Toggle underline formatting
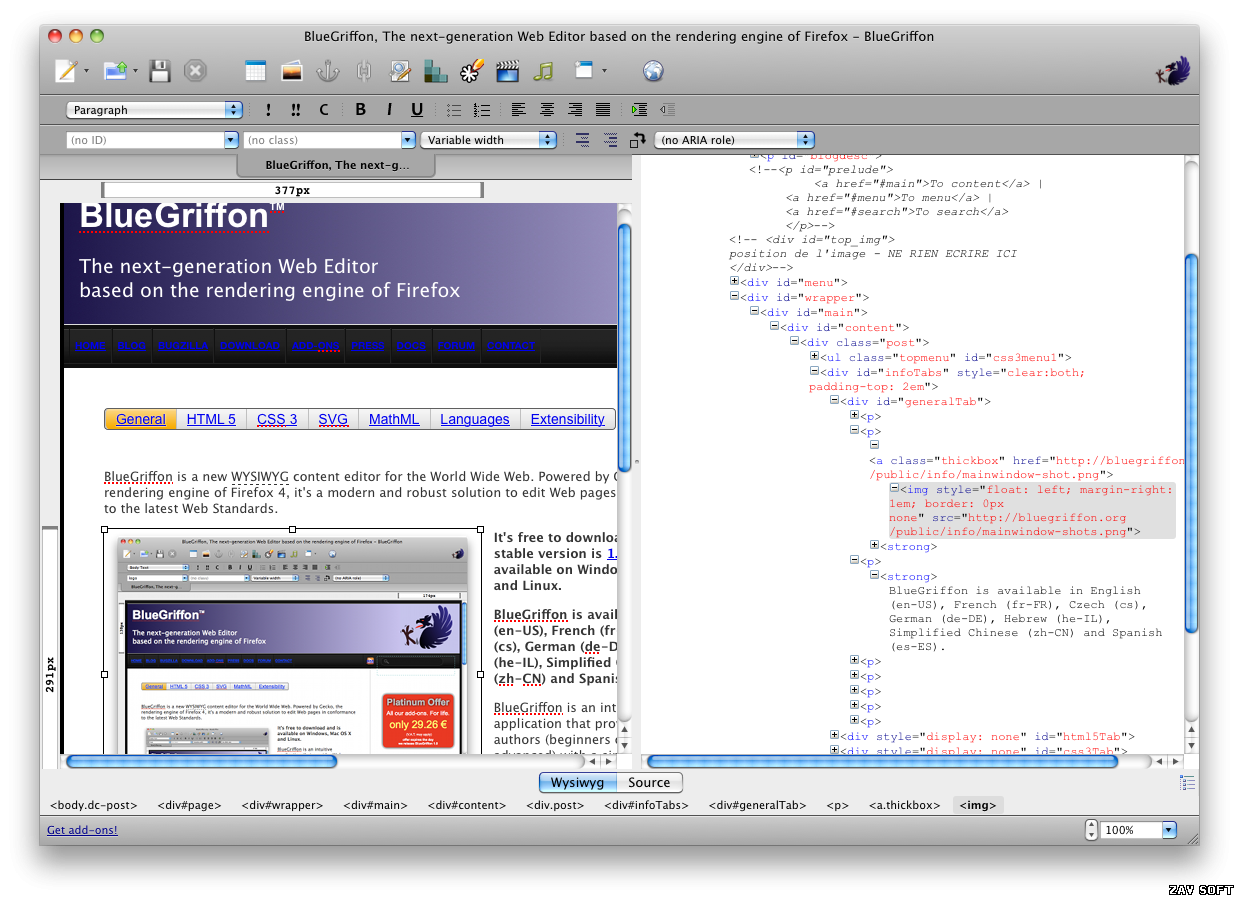 (x=417, y=110)
